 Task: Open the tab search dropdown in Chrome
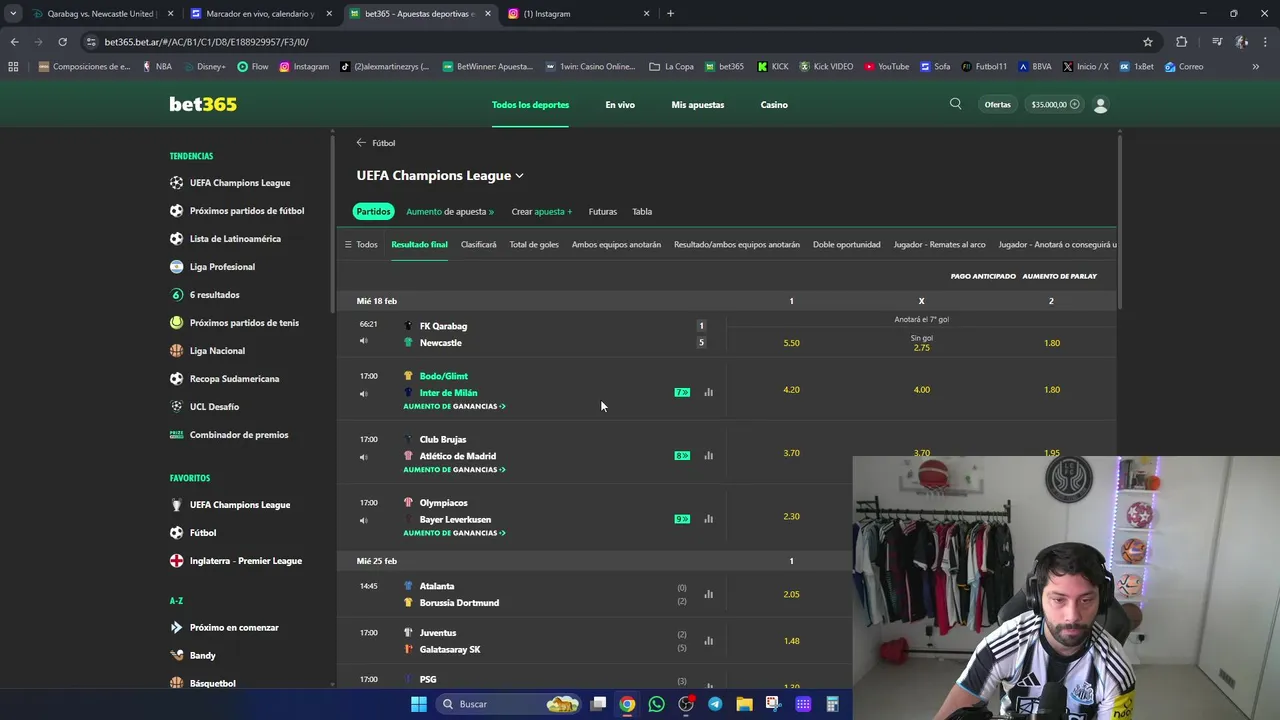coord(13,14)
